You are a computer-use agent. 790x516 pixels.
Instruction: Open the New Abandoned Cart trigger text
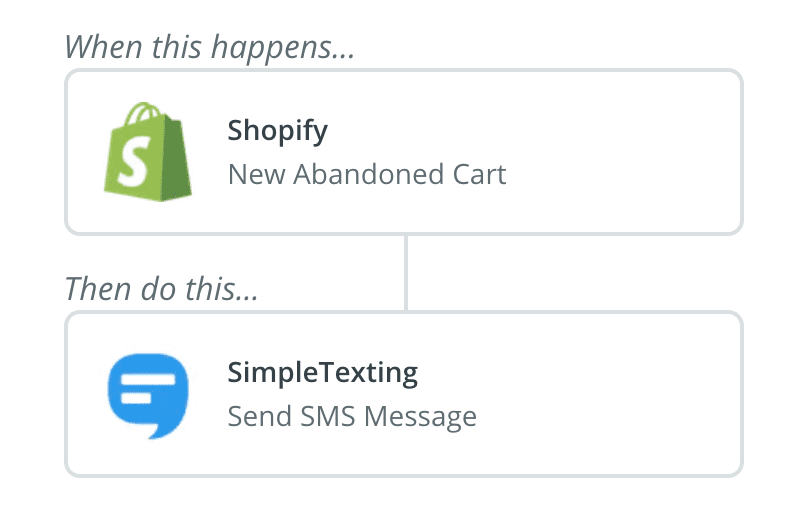coord(367,174)
